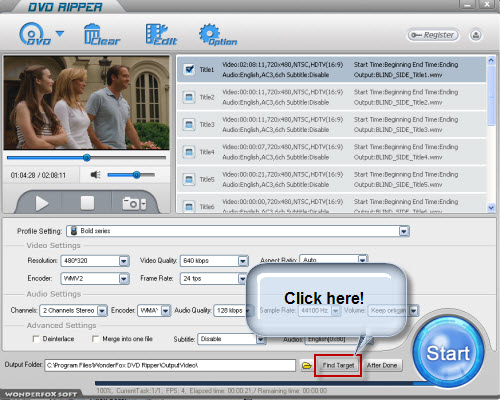Image resolution: width=500 pixels, height=400 pixels.
Task: Uncheck the Title1 checkbox
Action: click(x=189, y=69)
